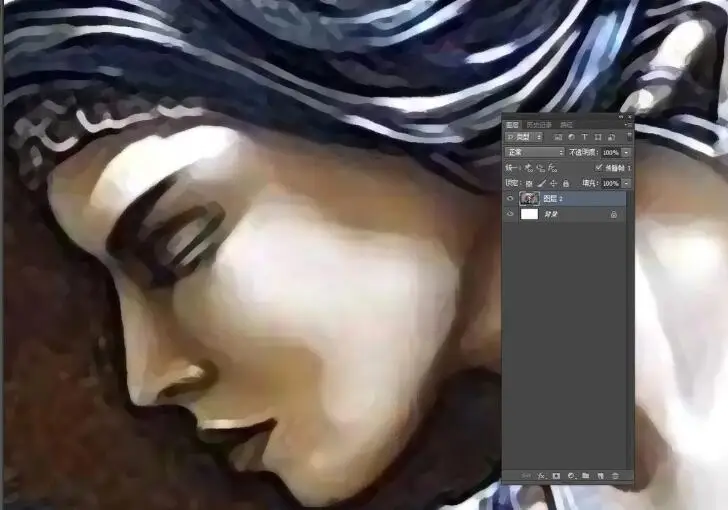Toggle the layer filtering switch
This screenshot has height=510, width=728.
pyautogui.click(x=629, y=137)
